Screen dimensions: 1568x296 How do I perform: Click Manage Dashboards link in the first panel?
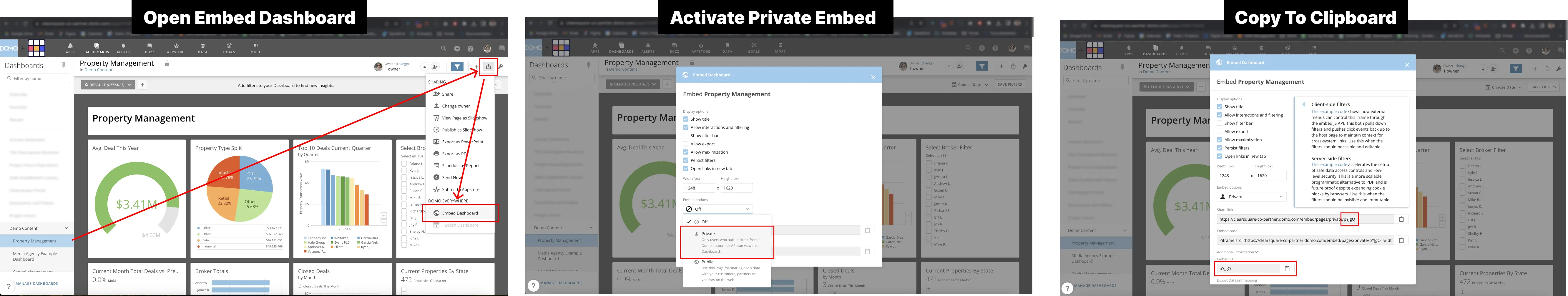click(x=36, y=283)
